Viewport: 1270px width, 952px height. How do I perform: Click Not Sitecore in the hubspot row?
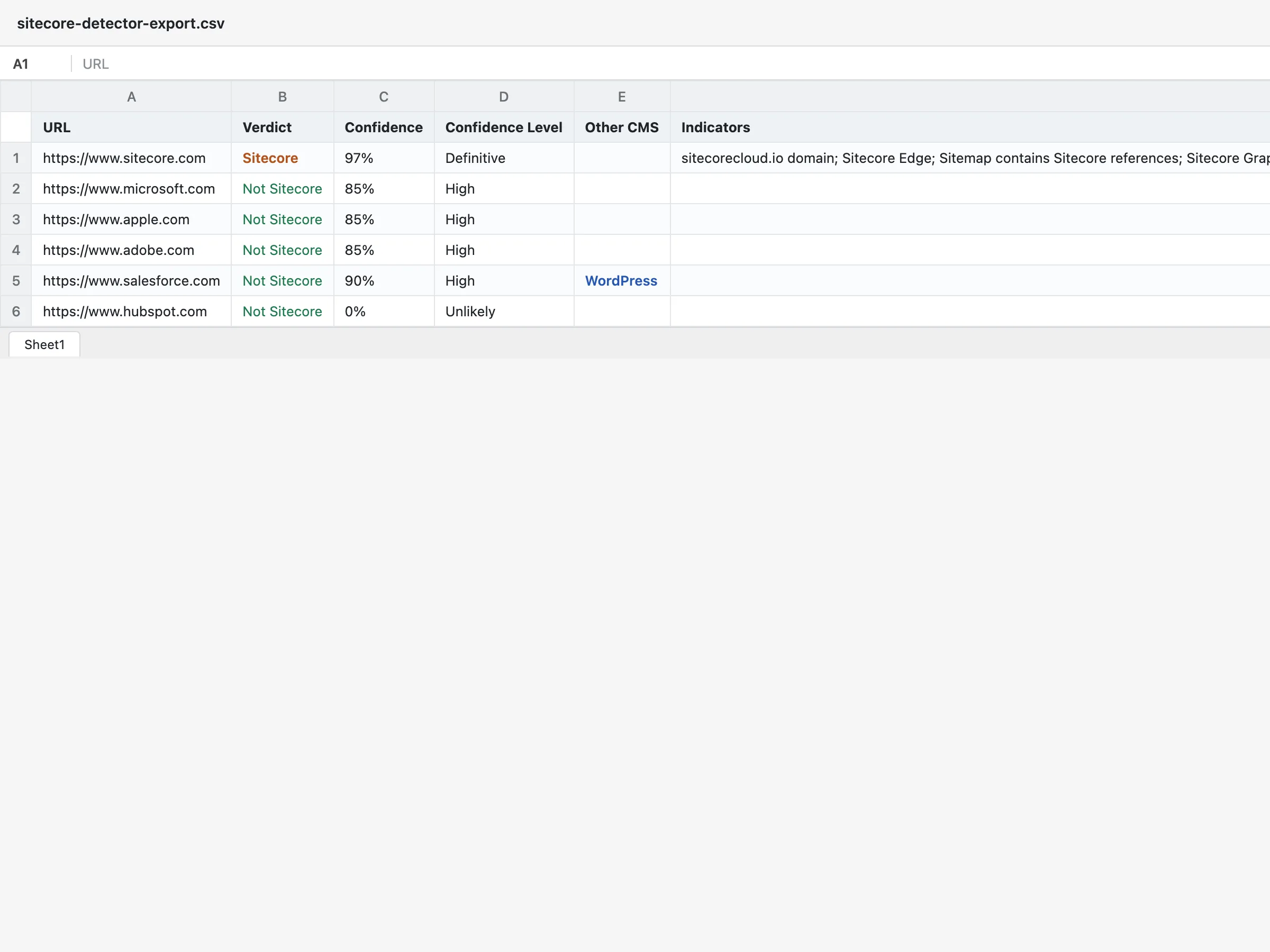pos(283,312)
